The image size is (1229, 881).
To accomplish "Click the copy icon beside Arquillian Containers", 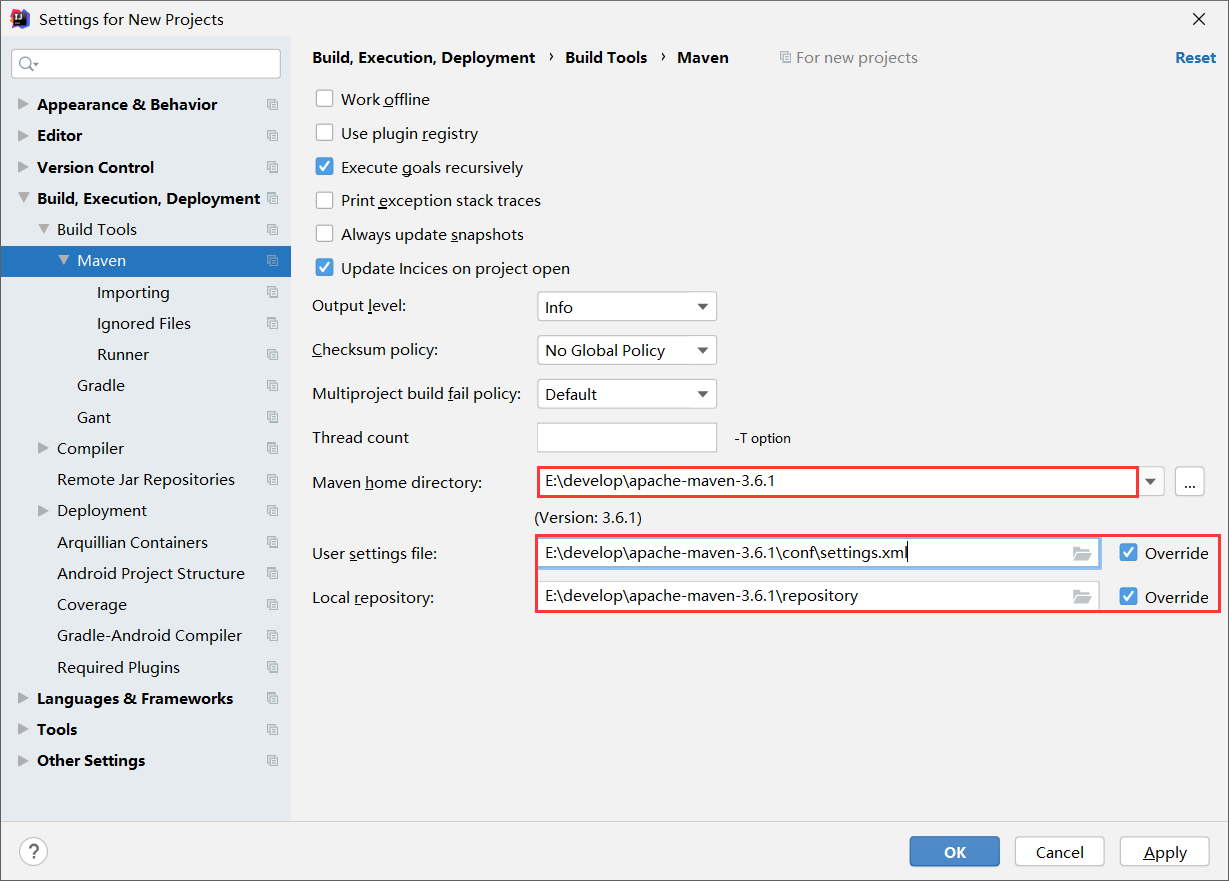I will [272, 543].
